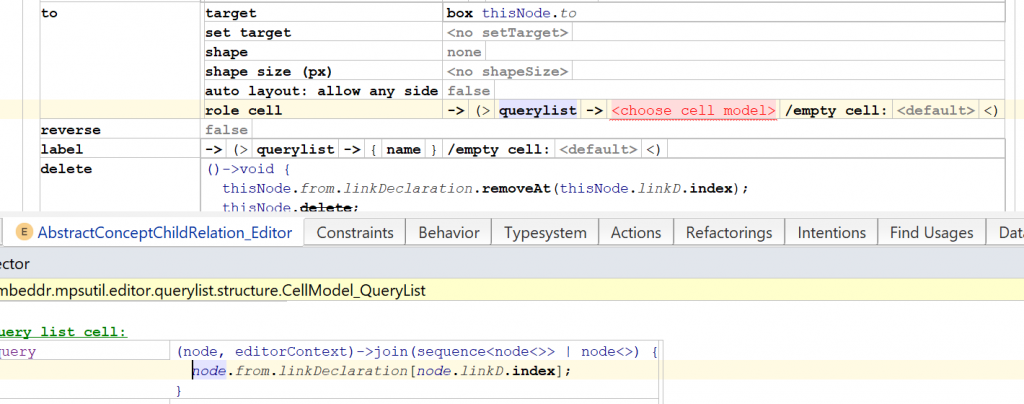Image resolution: width=1024 pixels, height=404 pixels.
Task: Click the 'auto layout: allow any side' label
Action: [x=323, y=91]
